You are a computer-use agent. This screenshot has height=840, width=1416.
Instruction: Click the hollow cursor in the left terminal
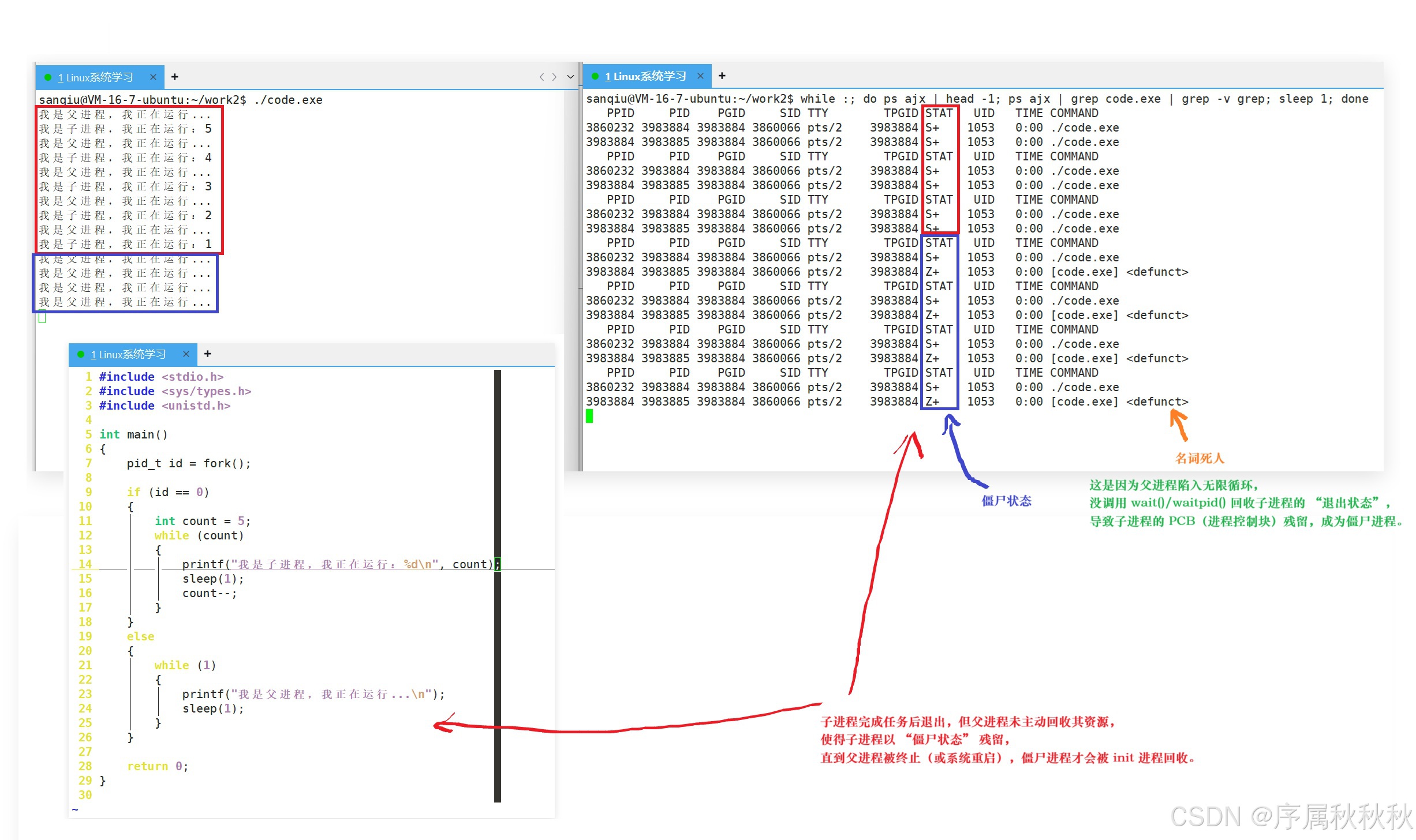42,317
